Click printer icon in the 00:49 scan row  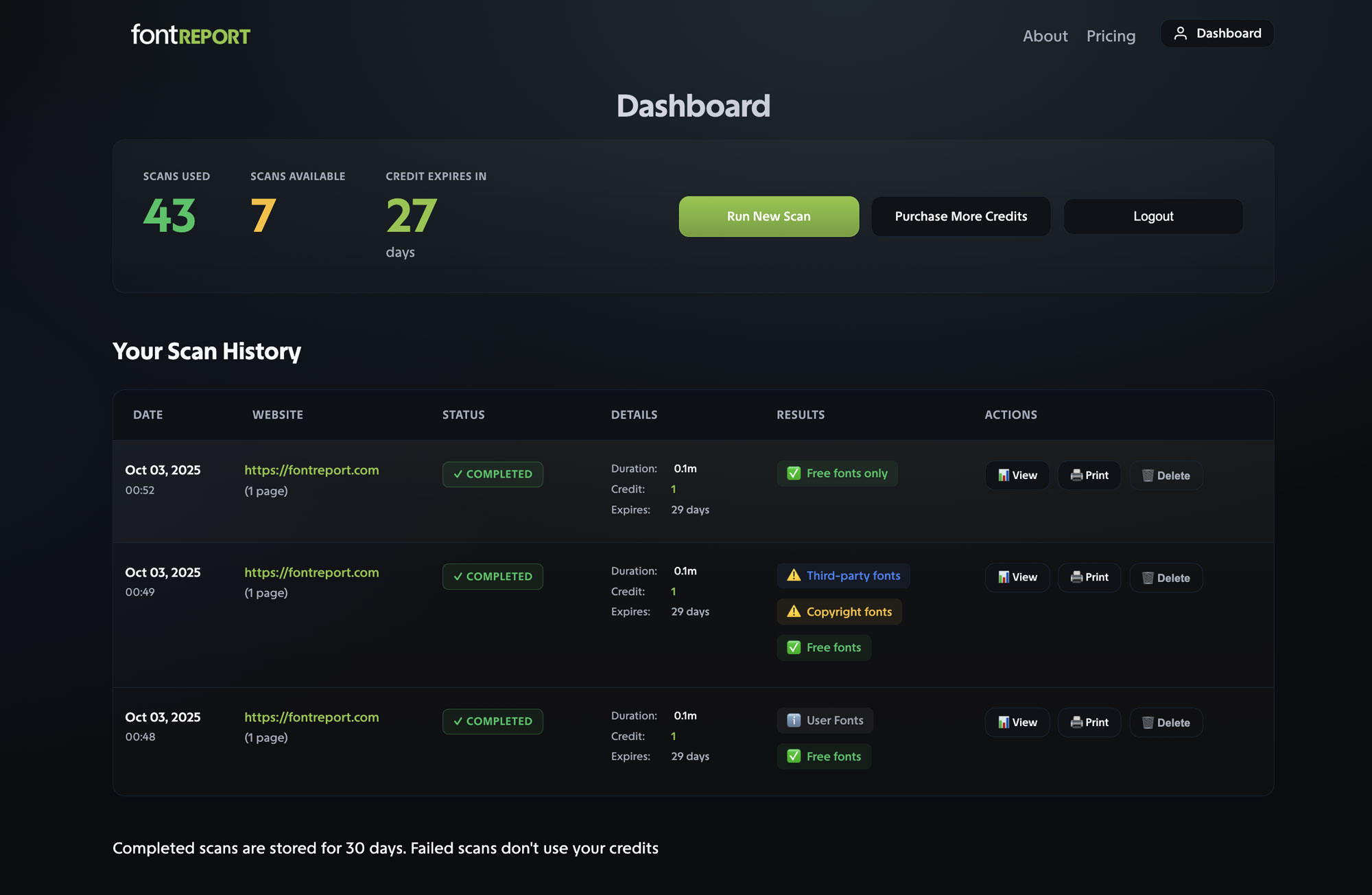click(1076, 577)
